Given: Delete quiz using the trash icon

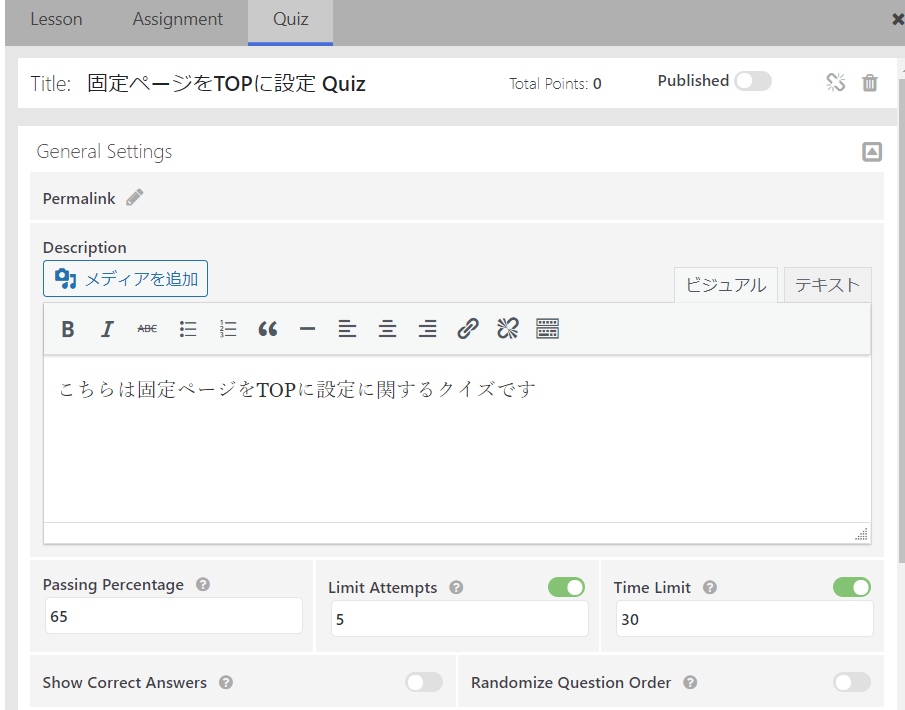Looking at the screenshot, I should pos(870,83).
